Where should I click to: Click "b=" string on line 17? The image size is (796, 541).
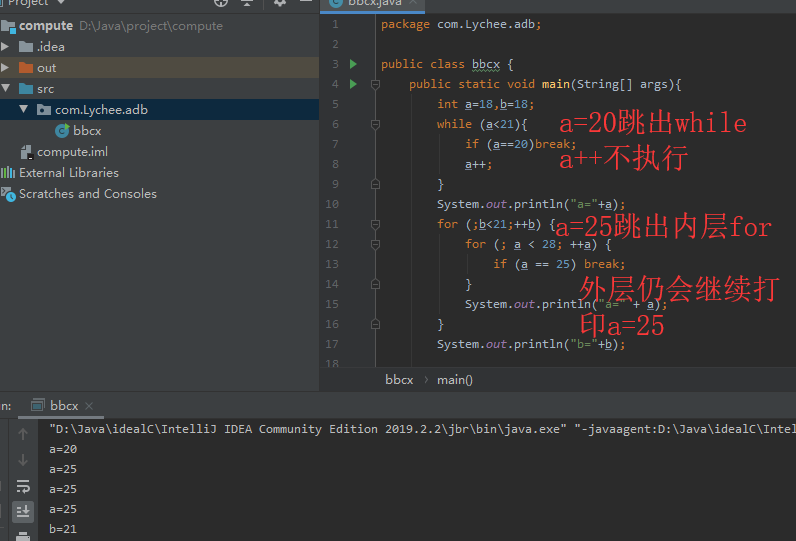pos(583,344)
